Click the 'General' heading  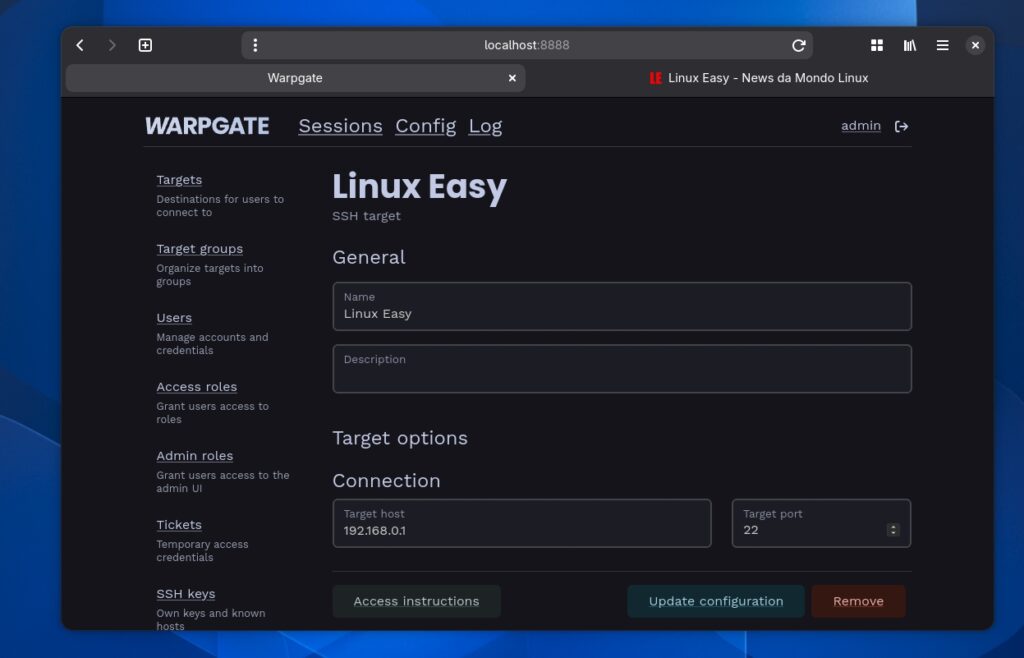368,257
